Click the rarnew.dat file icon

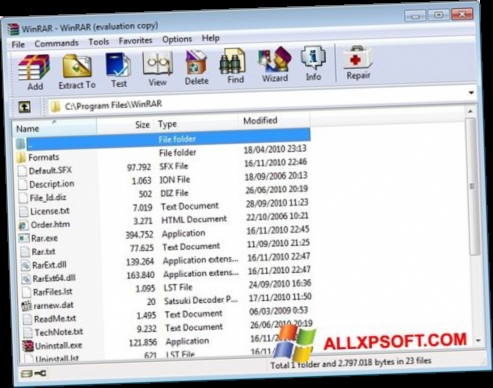26,306
